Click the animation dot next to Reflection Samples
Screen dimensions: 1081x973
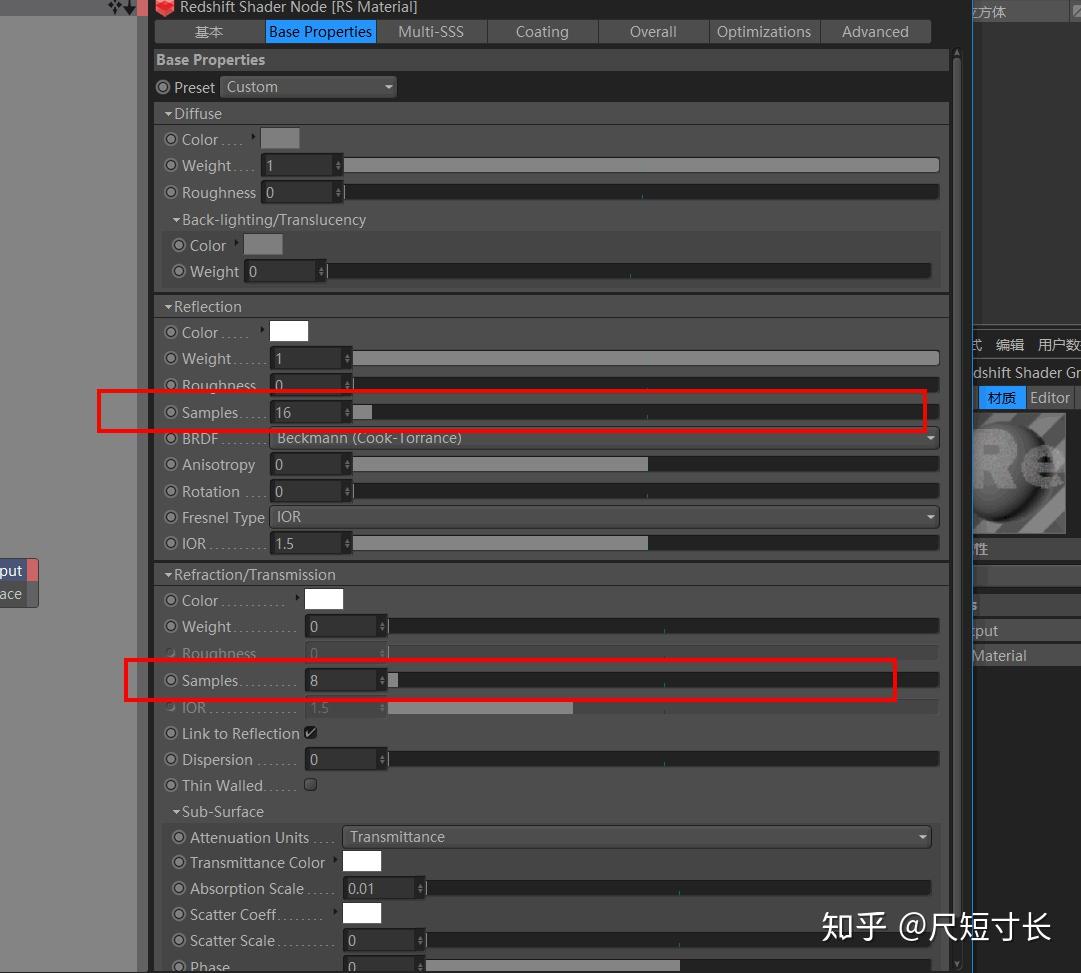(x=171, y=412)
